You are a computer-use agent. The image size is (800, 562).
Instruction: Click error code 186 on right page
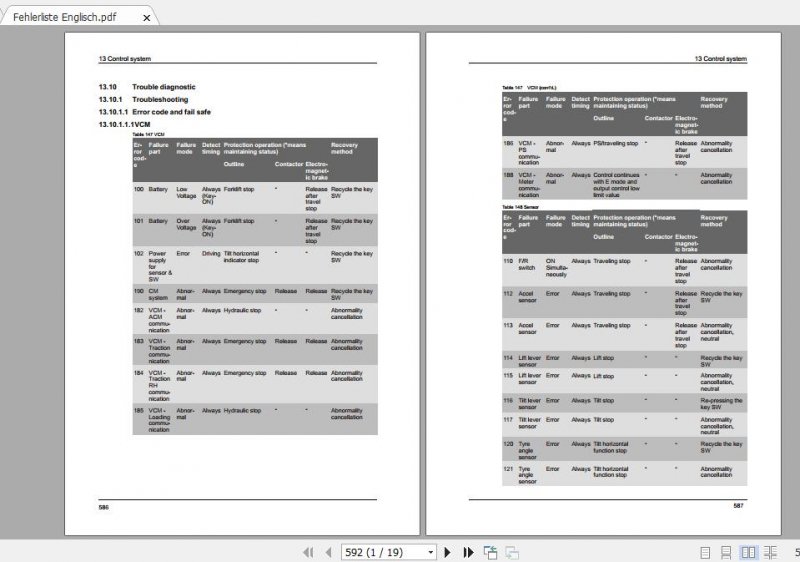point(508,144)
